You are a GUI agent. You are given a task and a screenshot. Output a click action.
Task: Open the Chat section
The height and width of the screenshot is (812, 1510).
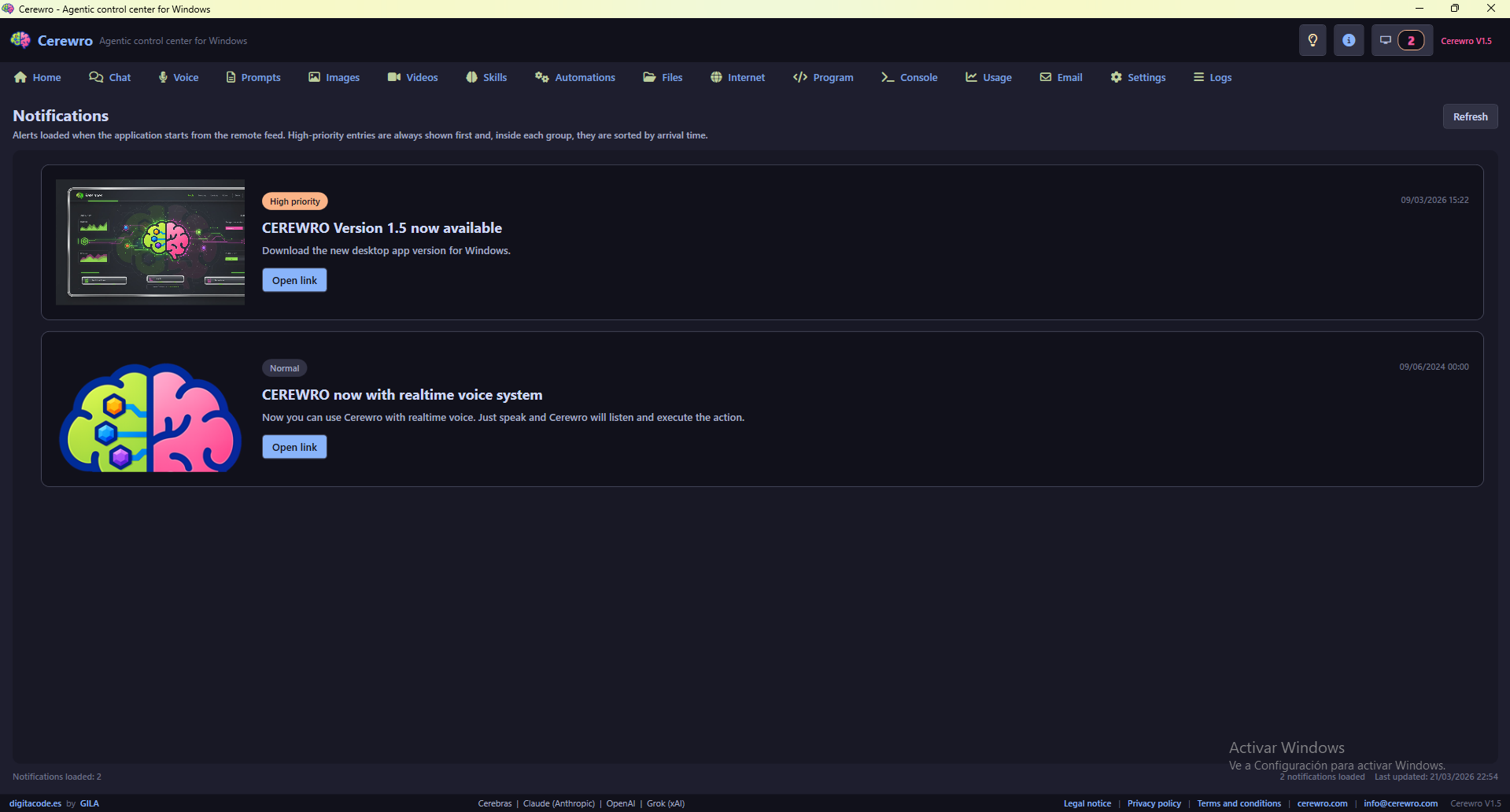coord(109,77)
